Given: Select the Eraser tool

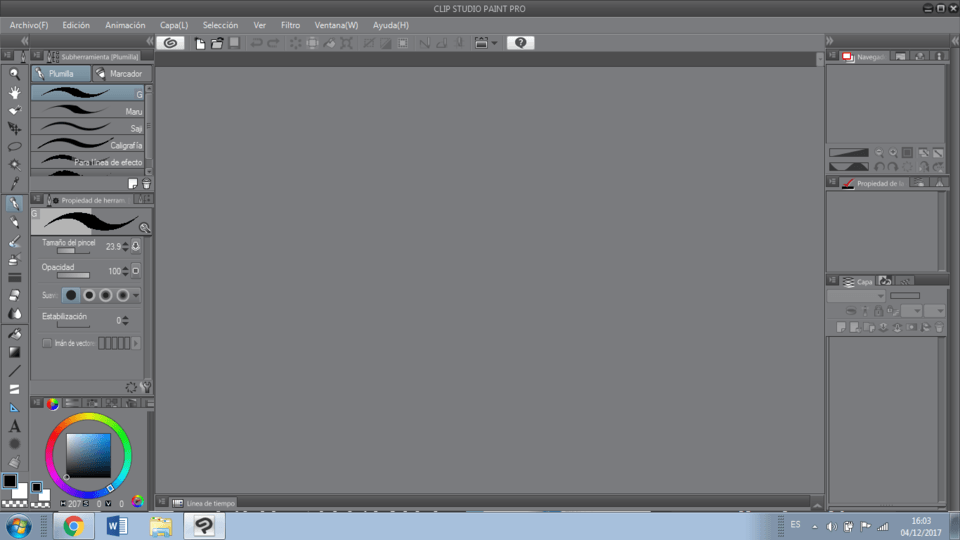Looking at the screenshot, I should 14,295.
